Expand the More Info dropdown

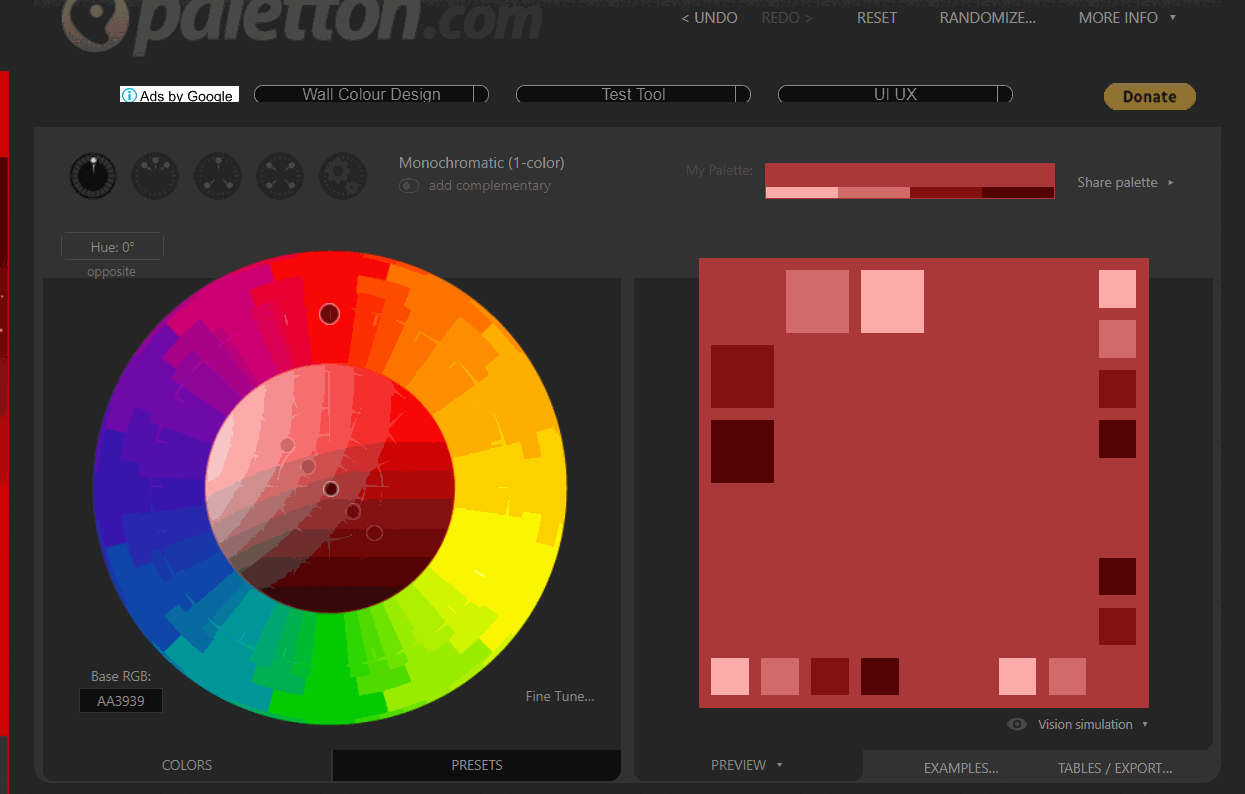tap(1126, 18)
